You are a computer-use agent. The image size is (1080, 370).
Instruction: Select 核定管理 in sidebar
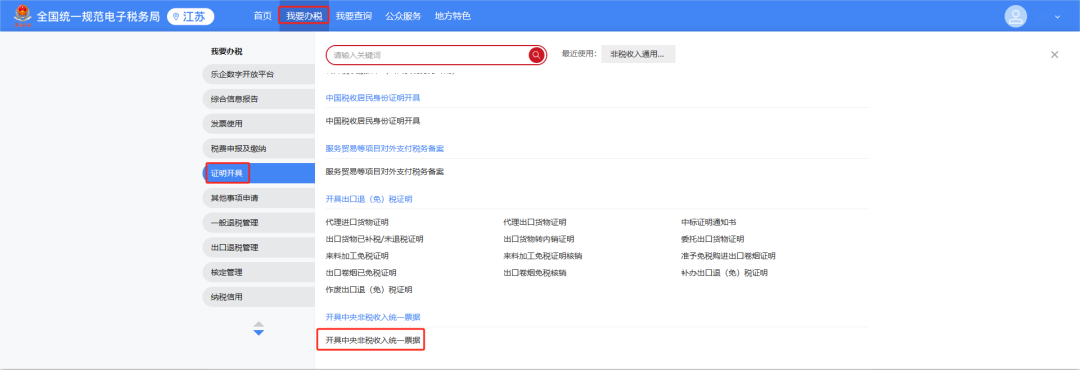[x=259, y=273]
